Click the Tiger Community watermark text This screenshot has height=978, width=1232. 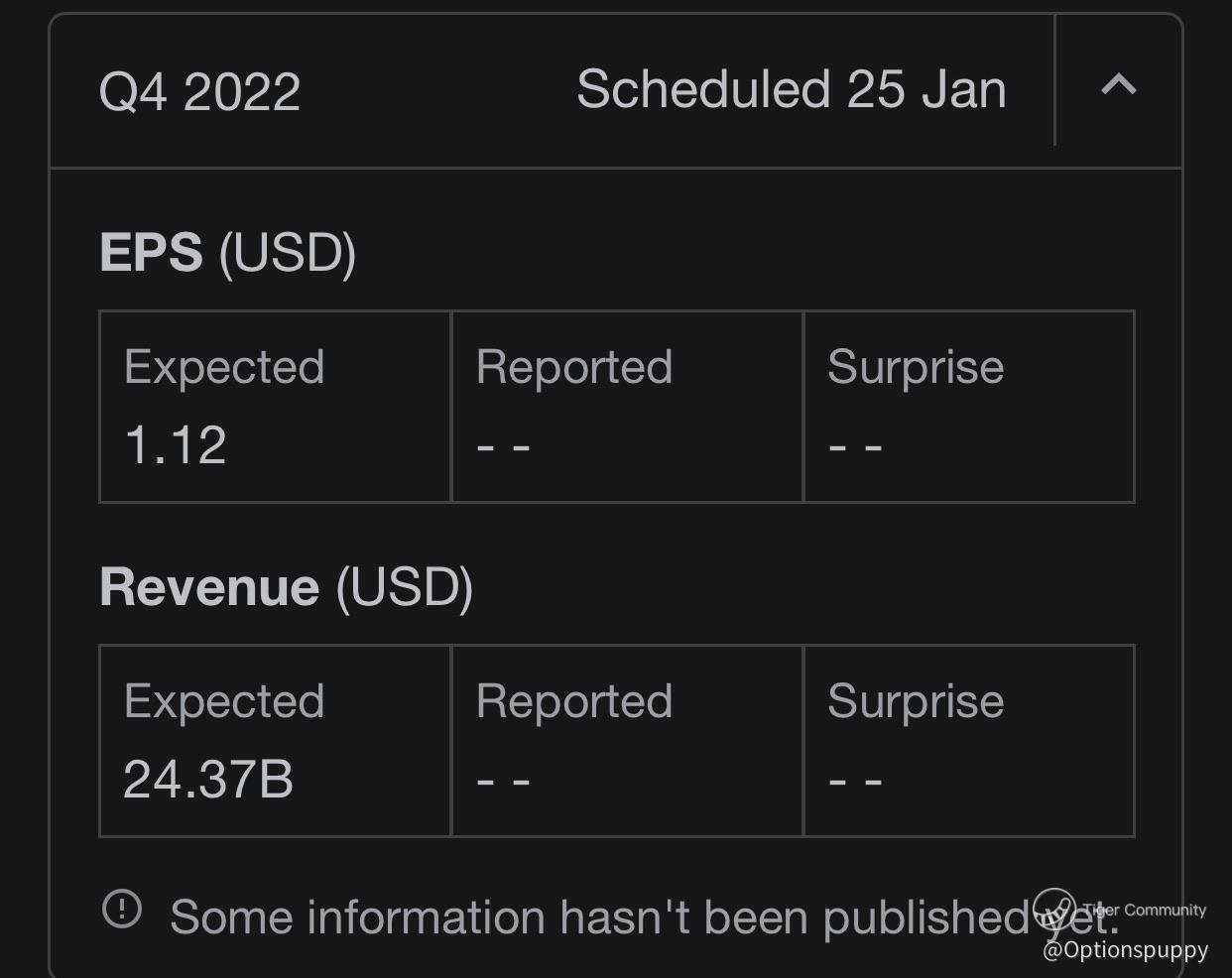[x=1145, y=910]
